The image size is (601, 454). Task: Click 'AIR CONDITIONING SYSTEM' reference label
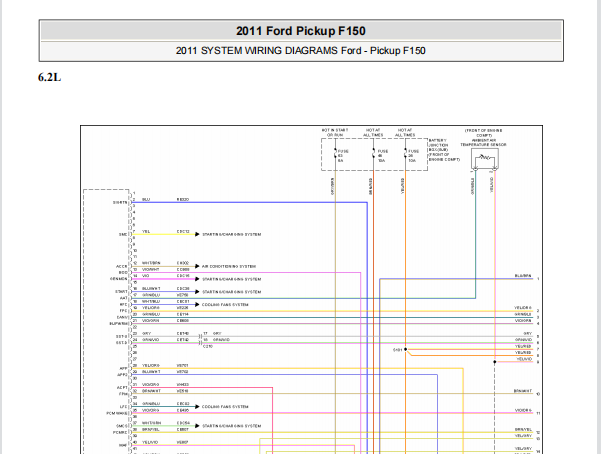[229, 266]
